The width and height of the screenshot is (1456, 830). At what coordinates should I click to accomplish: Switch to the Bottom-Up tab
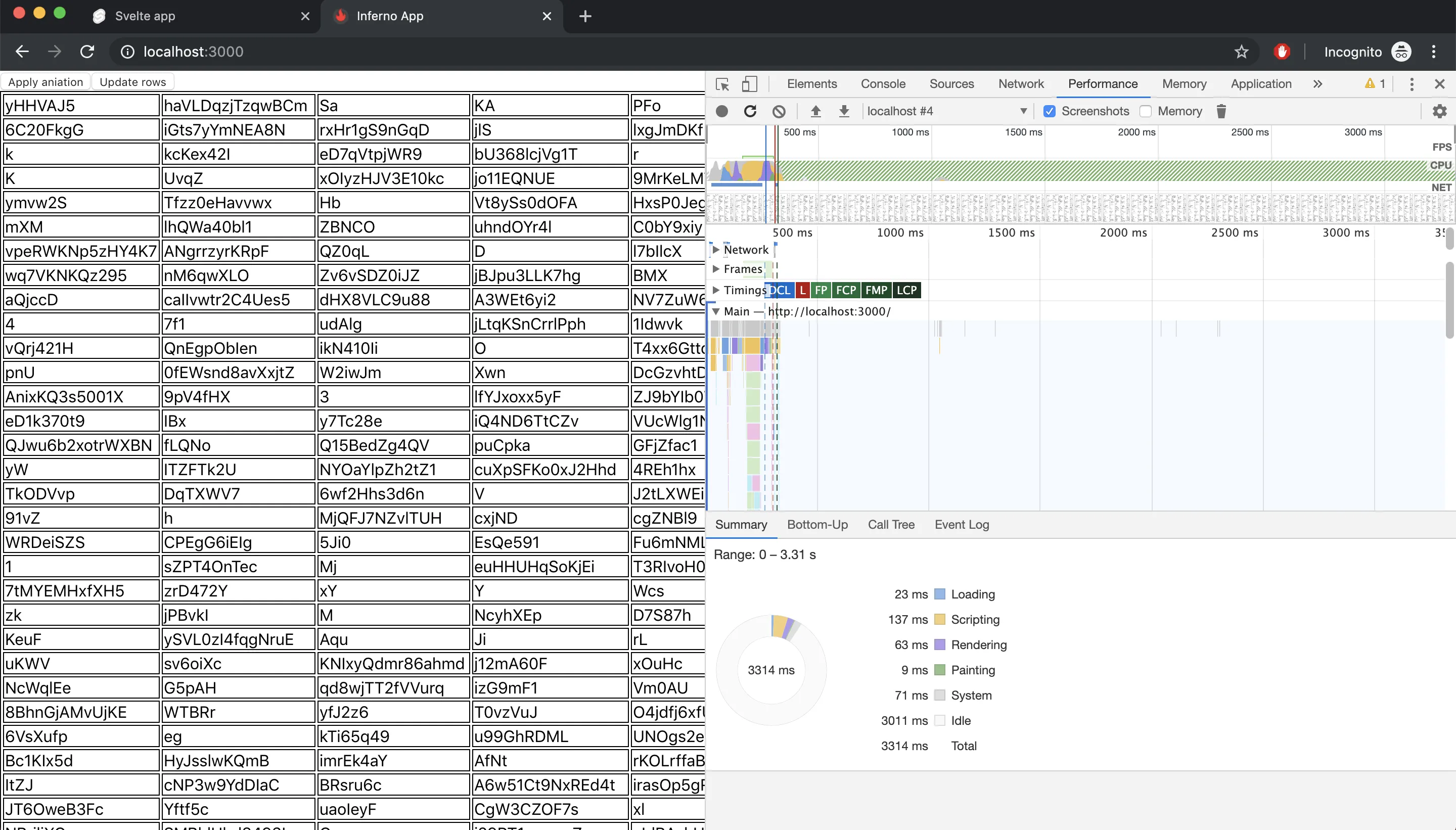pos(817,525)
